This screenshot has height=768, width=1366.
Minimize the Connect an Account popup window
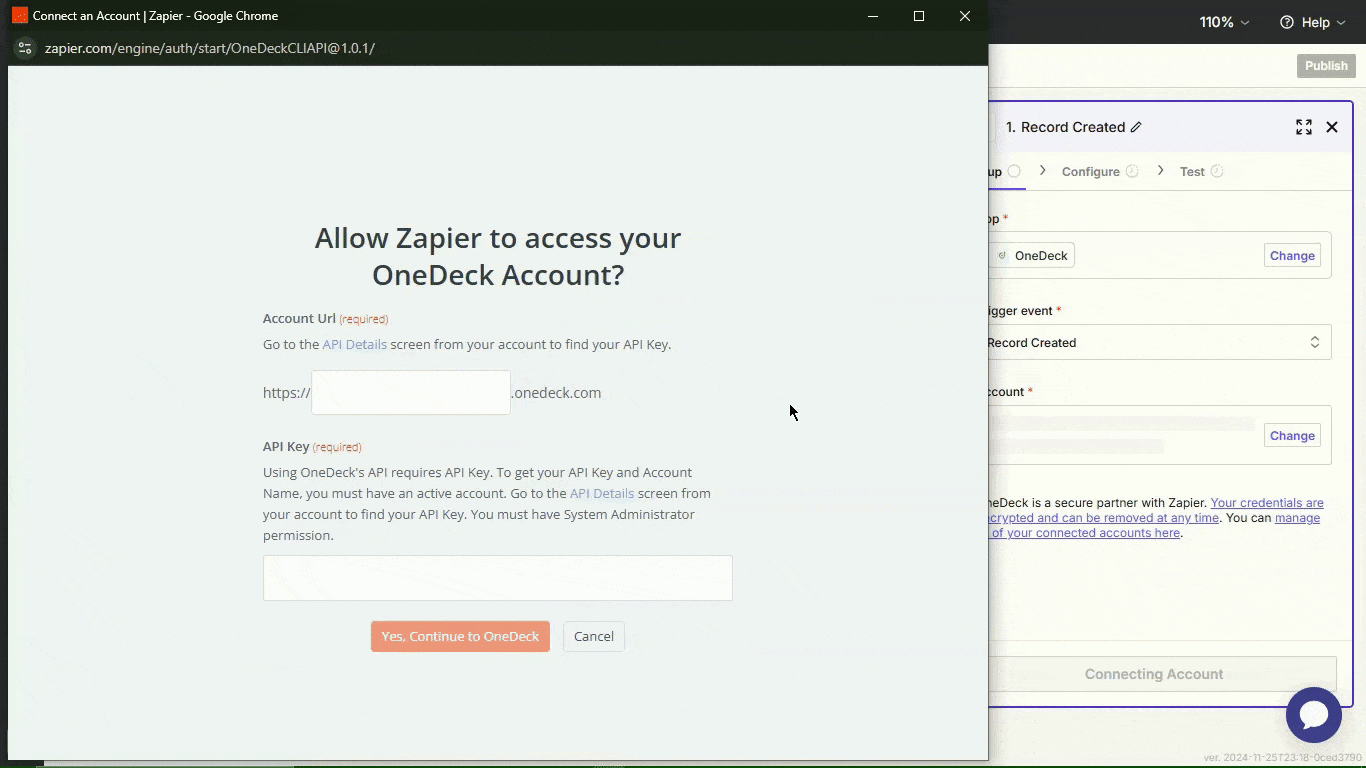pos(873,16)
